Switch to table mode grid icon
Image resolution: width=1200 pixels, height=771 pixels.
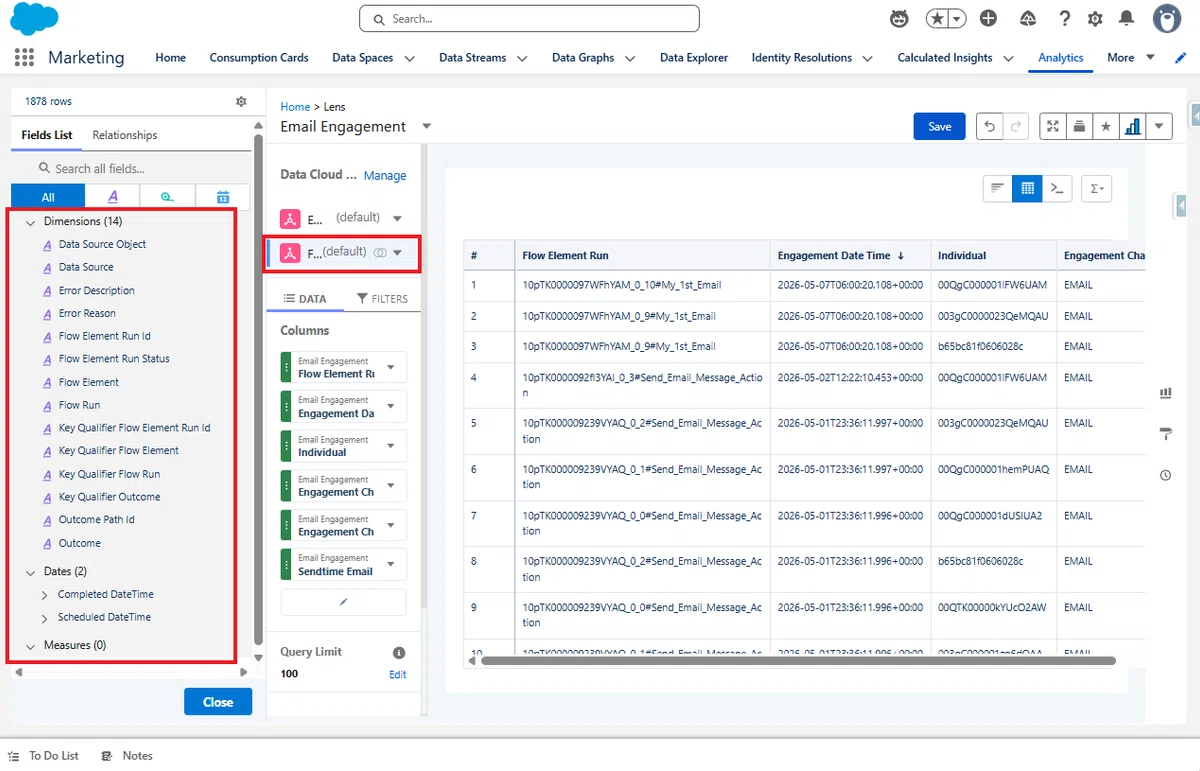click(x=1027, y=188)
